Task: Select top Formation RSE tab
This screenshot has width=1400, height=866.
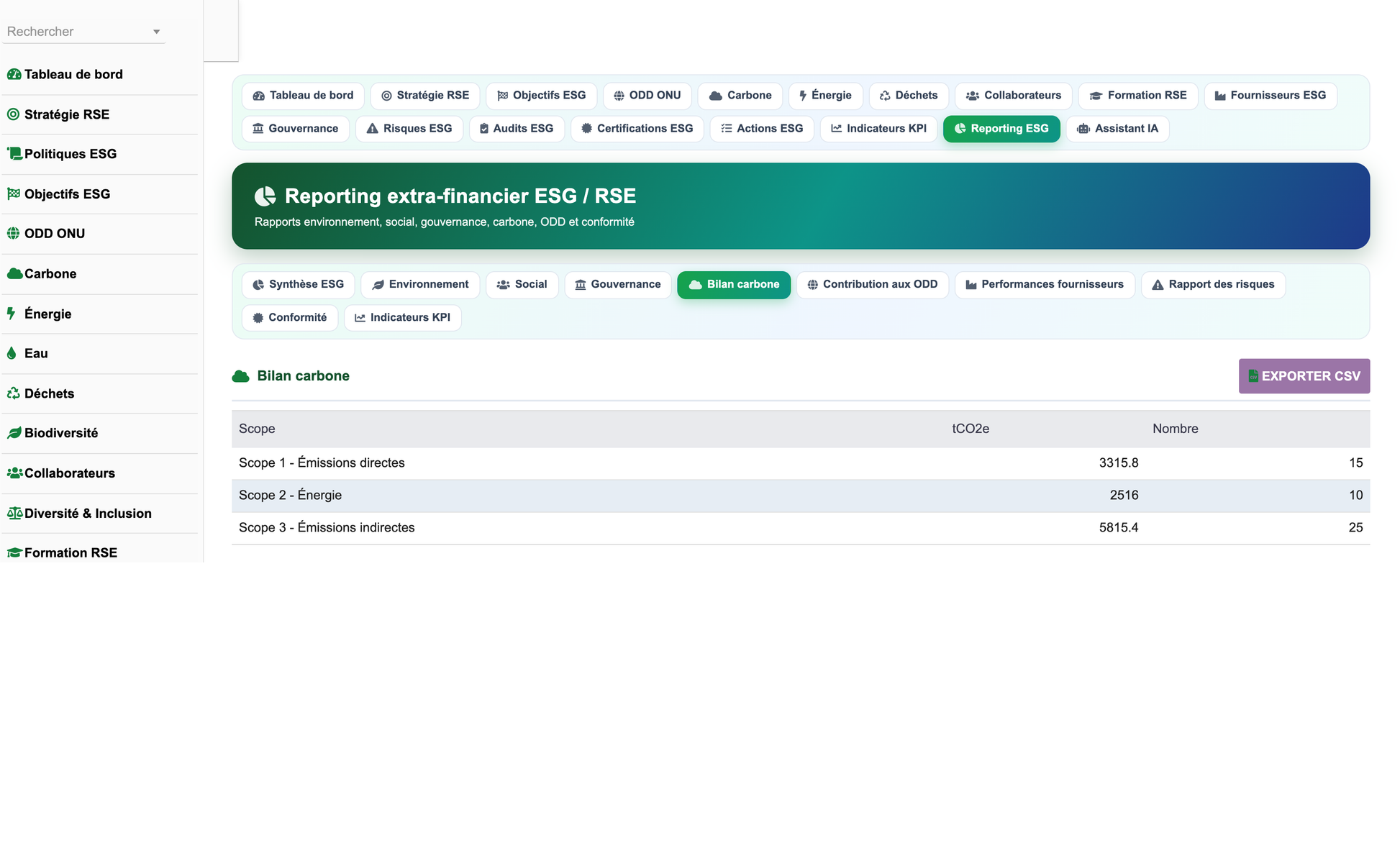Action: click(x=1138, y=96)
